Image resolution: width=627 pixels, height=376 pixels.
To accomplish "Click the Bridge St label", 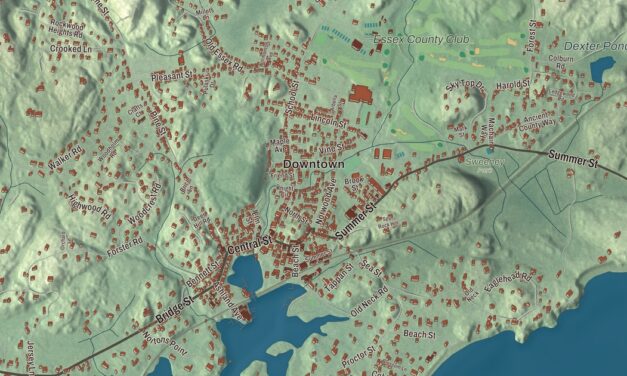I will [x=175, y=309].
